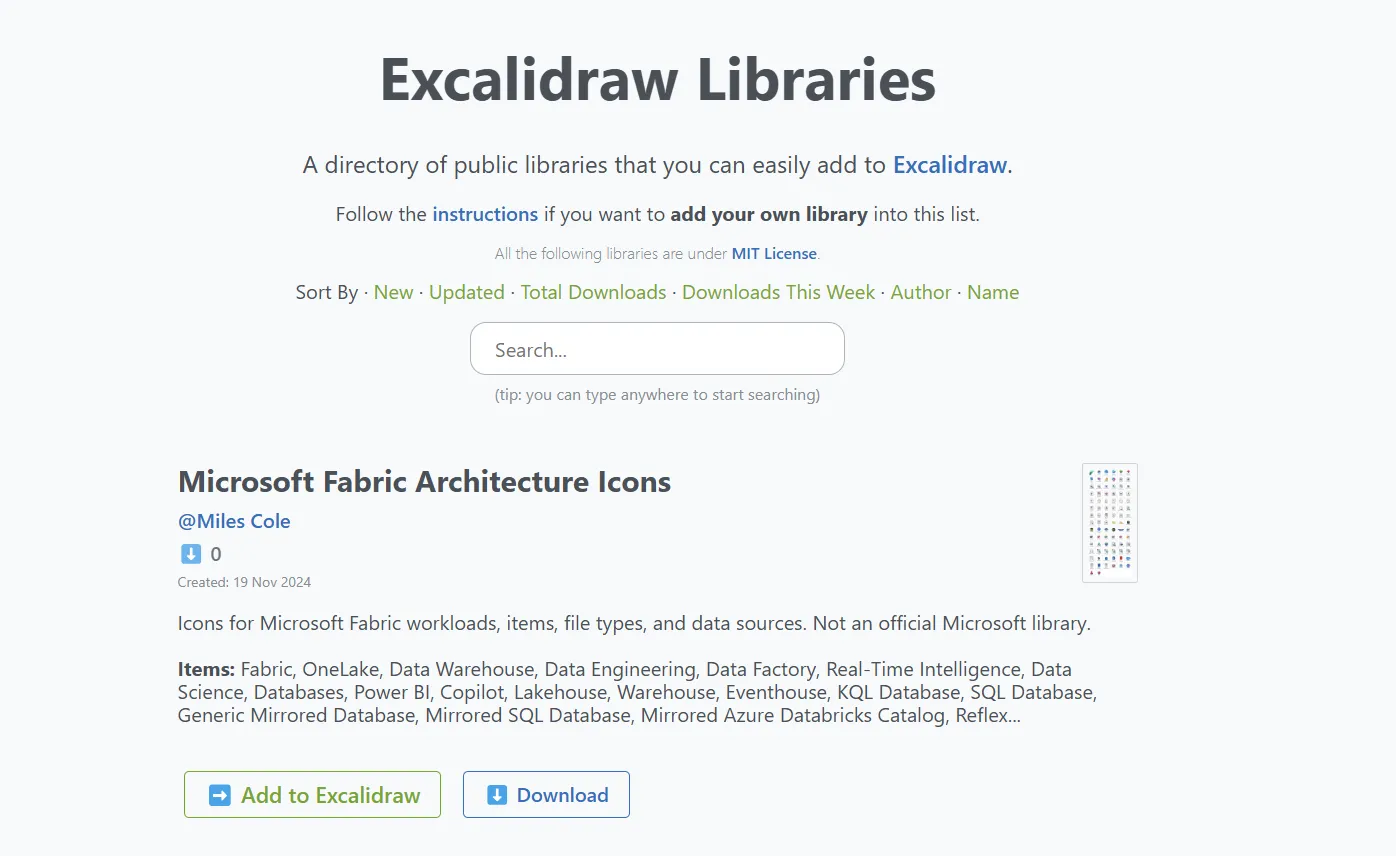Image resolution: width=1396 pixels, height=856 pixels.
Task: Follow the instructions link
Action: (485, 214)
